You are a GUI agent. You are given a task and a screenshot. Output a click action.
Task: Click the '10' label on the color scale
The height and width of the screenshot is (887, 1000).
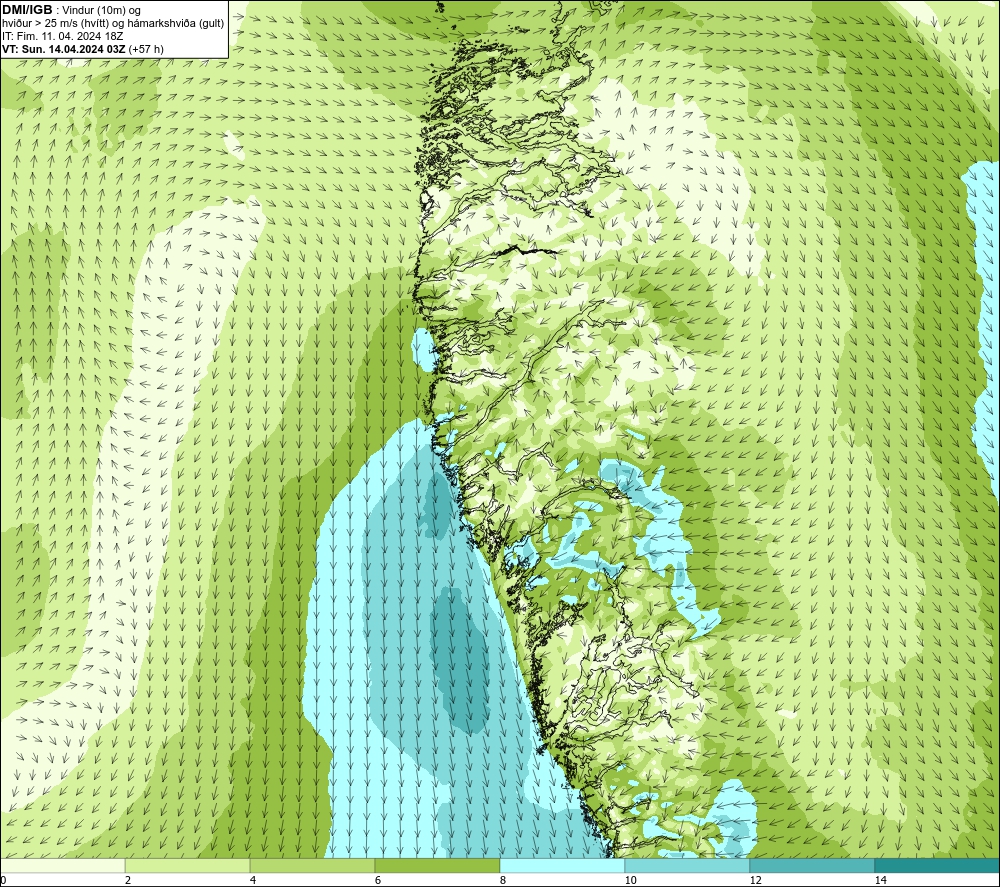click(631, 880)
